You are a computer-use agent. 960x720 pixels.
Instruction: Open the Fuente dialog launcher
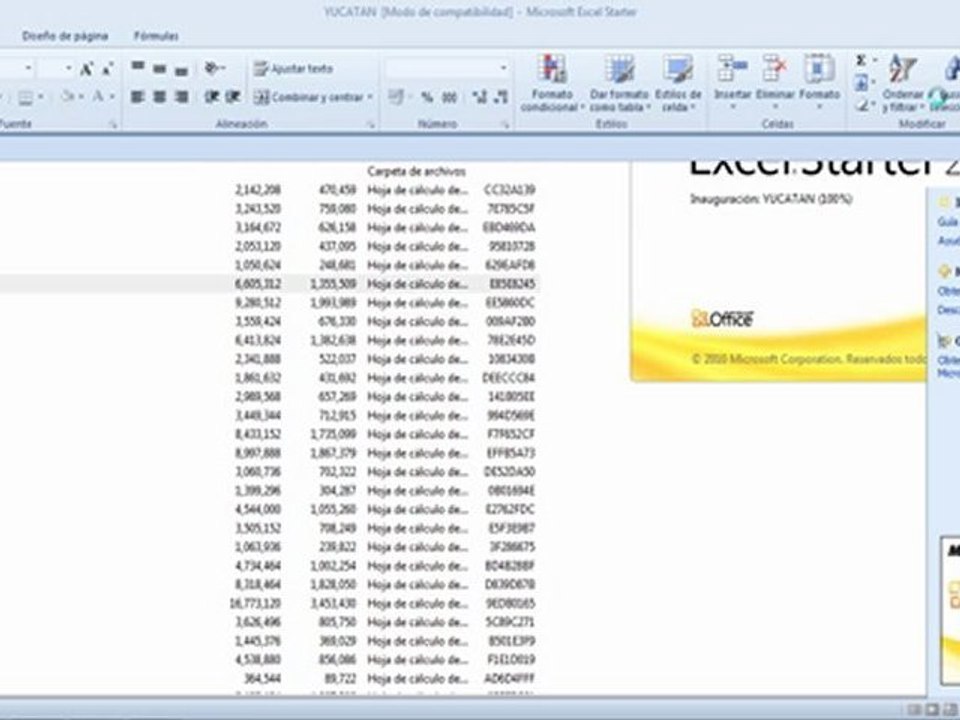[113, 124]
